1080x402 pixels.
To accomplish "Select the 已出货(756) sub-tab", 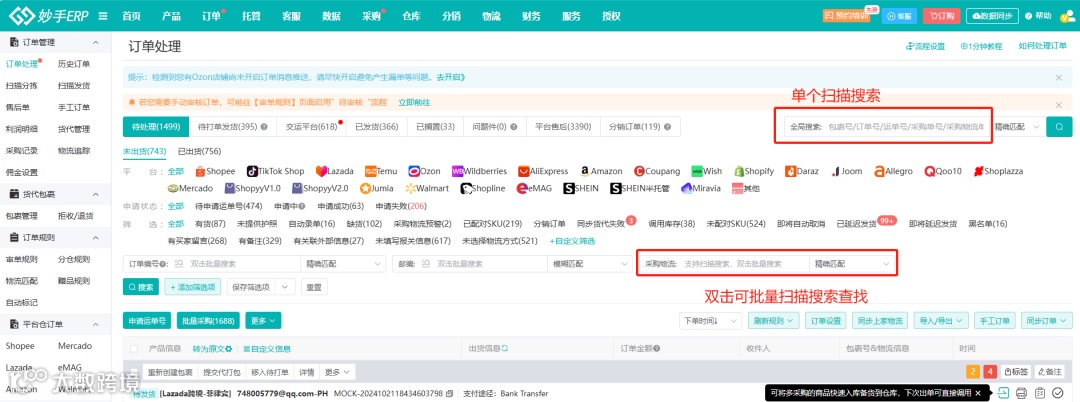I will [199, 151].
